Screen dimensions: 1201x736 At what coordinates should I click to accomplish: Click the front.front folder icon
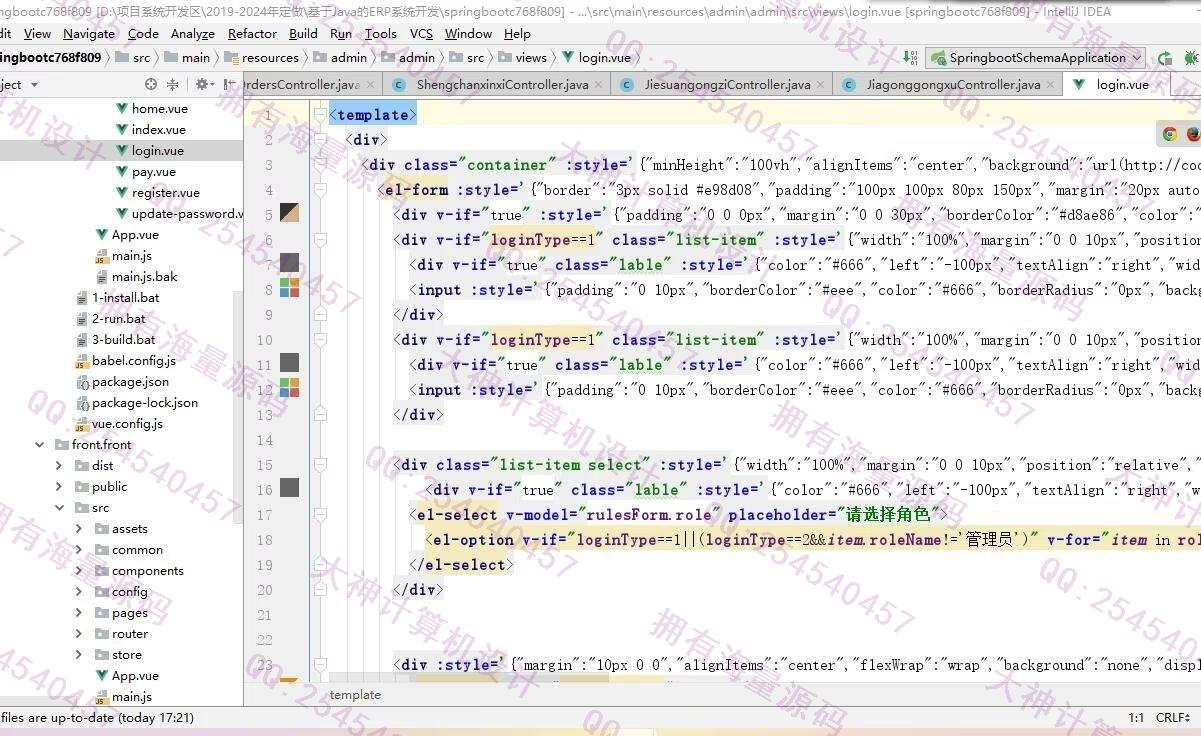tap(61, 445)
